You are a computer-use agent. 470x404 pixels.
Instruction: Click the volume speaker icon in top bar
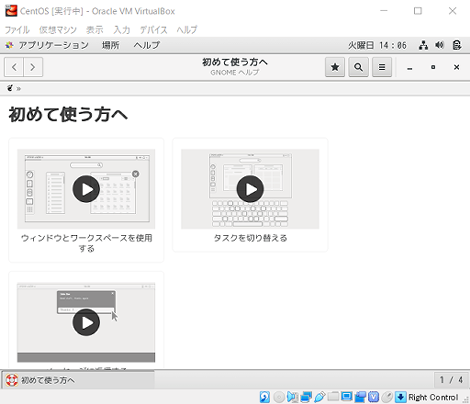(x=440, y=45)
